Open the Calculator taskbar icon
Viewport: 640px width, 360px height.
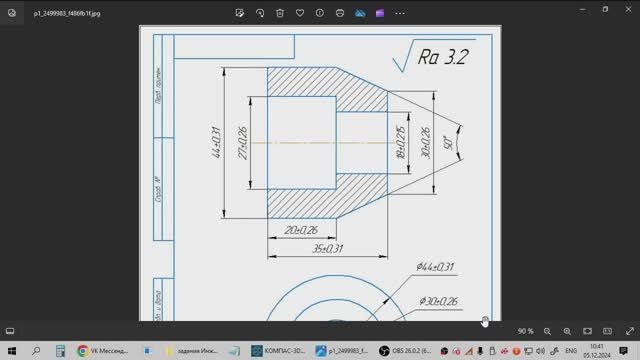(x=60, y=351)
